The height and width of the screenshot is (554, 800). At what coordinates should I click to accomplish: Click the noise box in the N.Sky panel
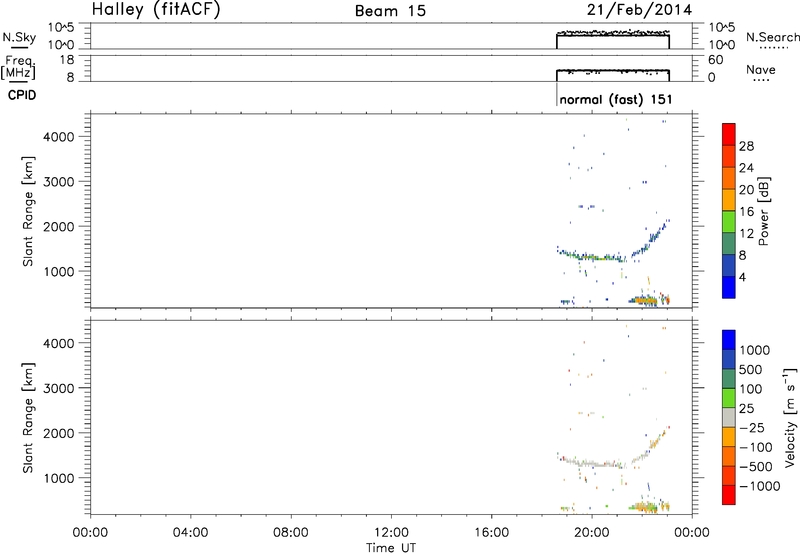point(613,40)
